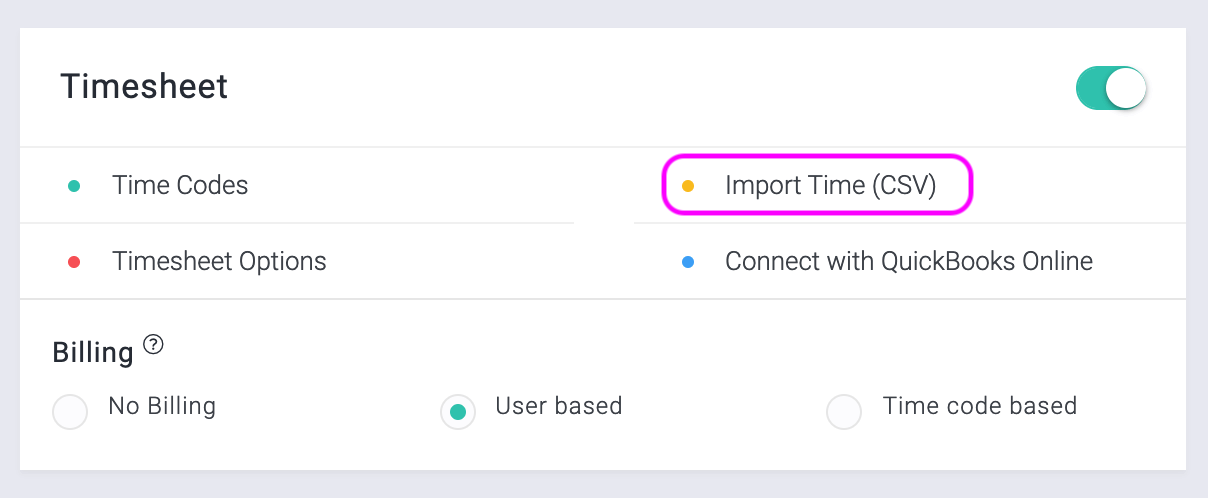Click the blue dot beside QuickBooks Online

(x=687, y=262)
